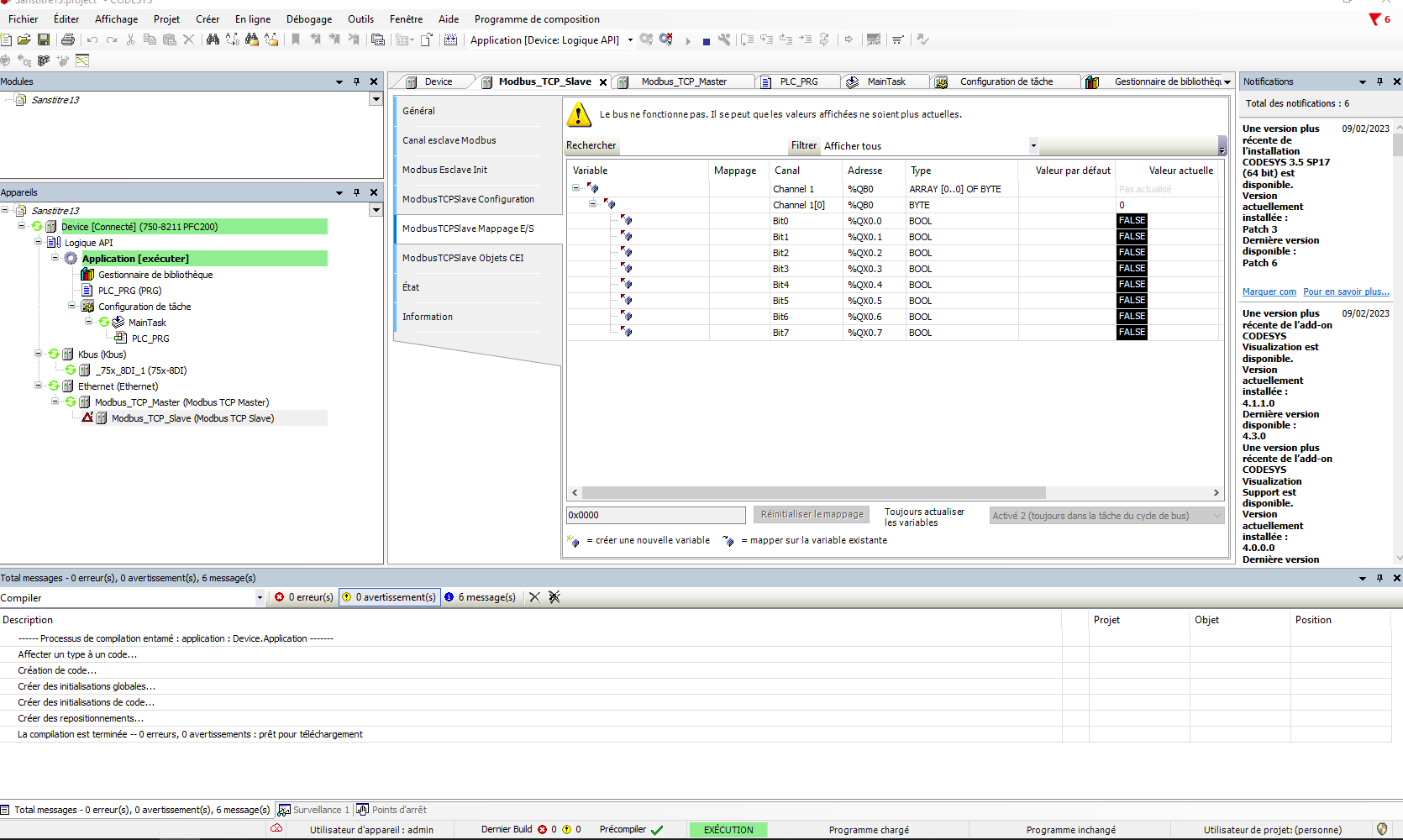Open the Débogage menu
Viewport: 1403px width, 840px height.
[308, 18]
